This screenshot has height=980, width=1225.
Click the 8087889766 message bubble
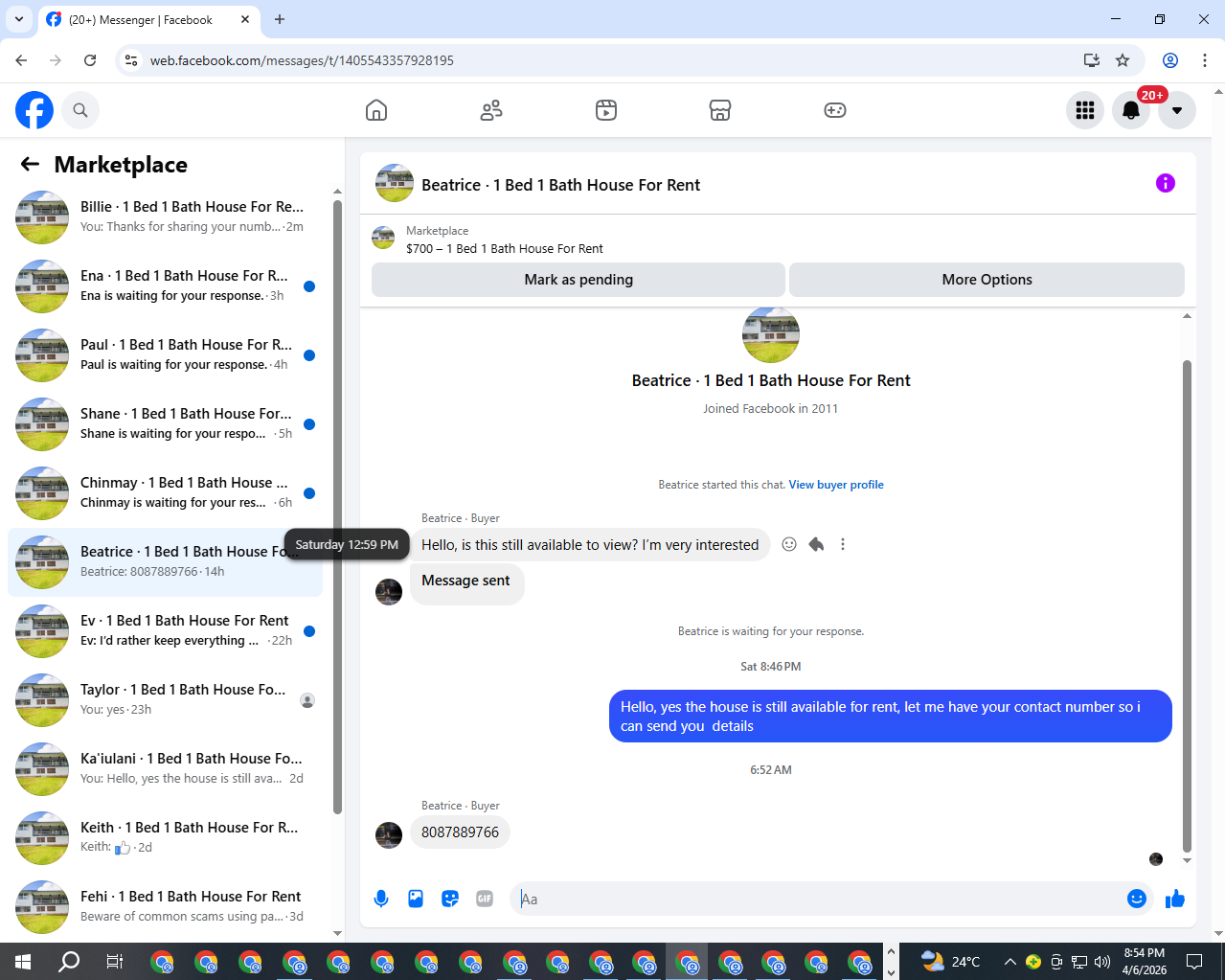point(460,832)
